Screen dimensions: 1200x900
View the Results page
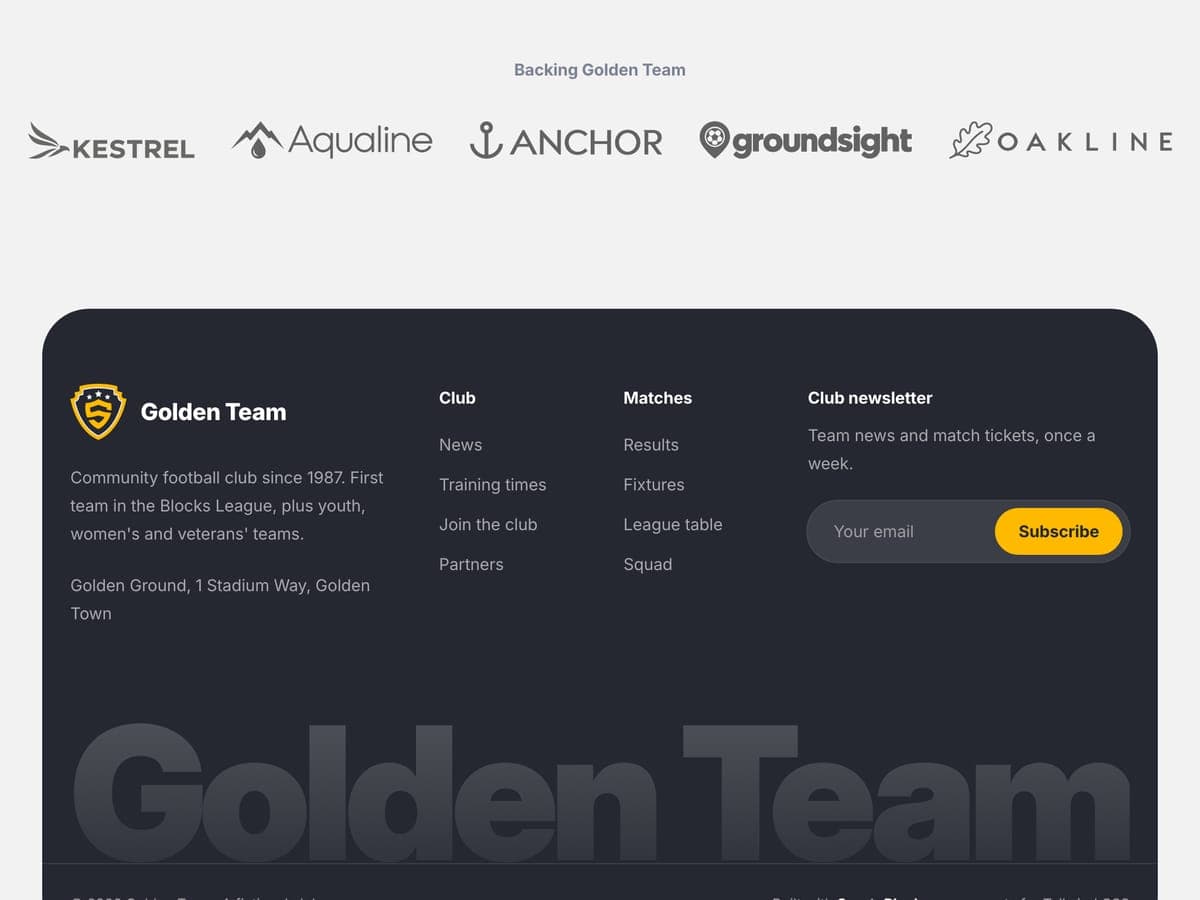click(651, 445)
